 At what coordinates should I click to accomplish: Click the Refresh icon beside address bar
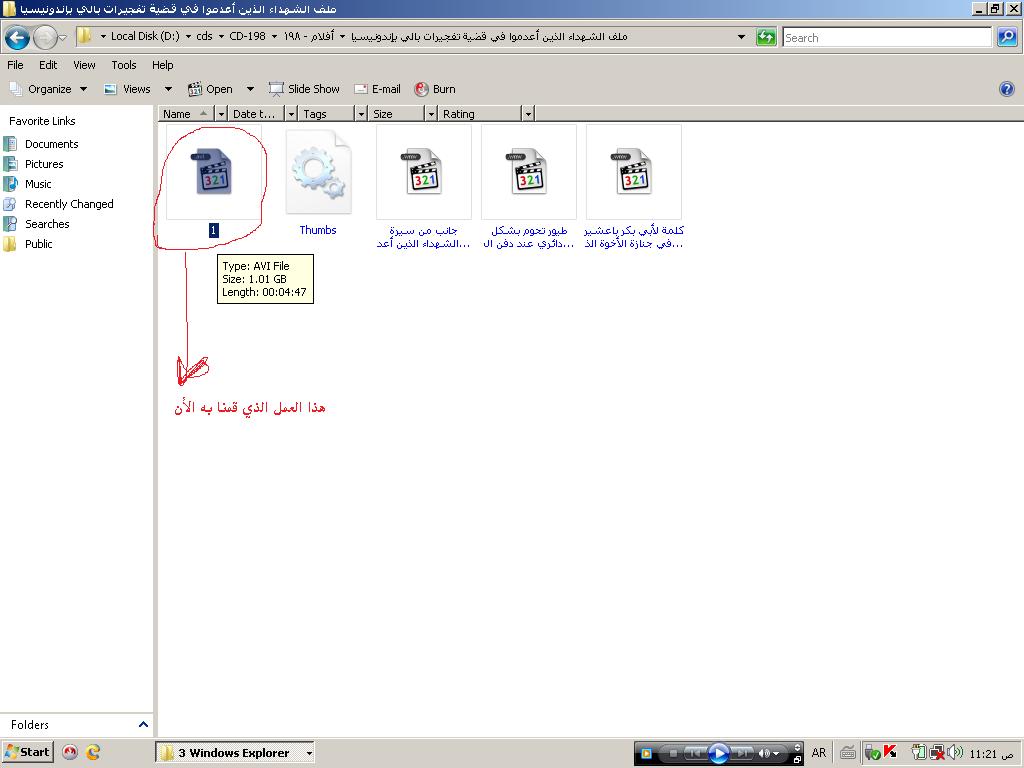766,37
